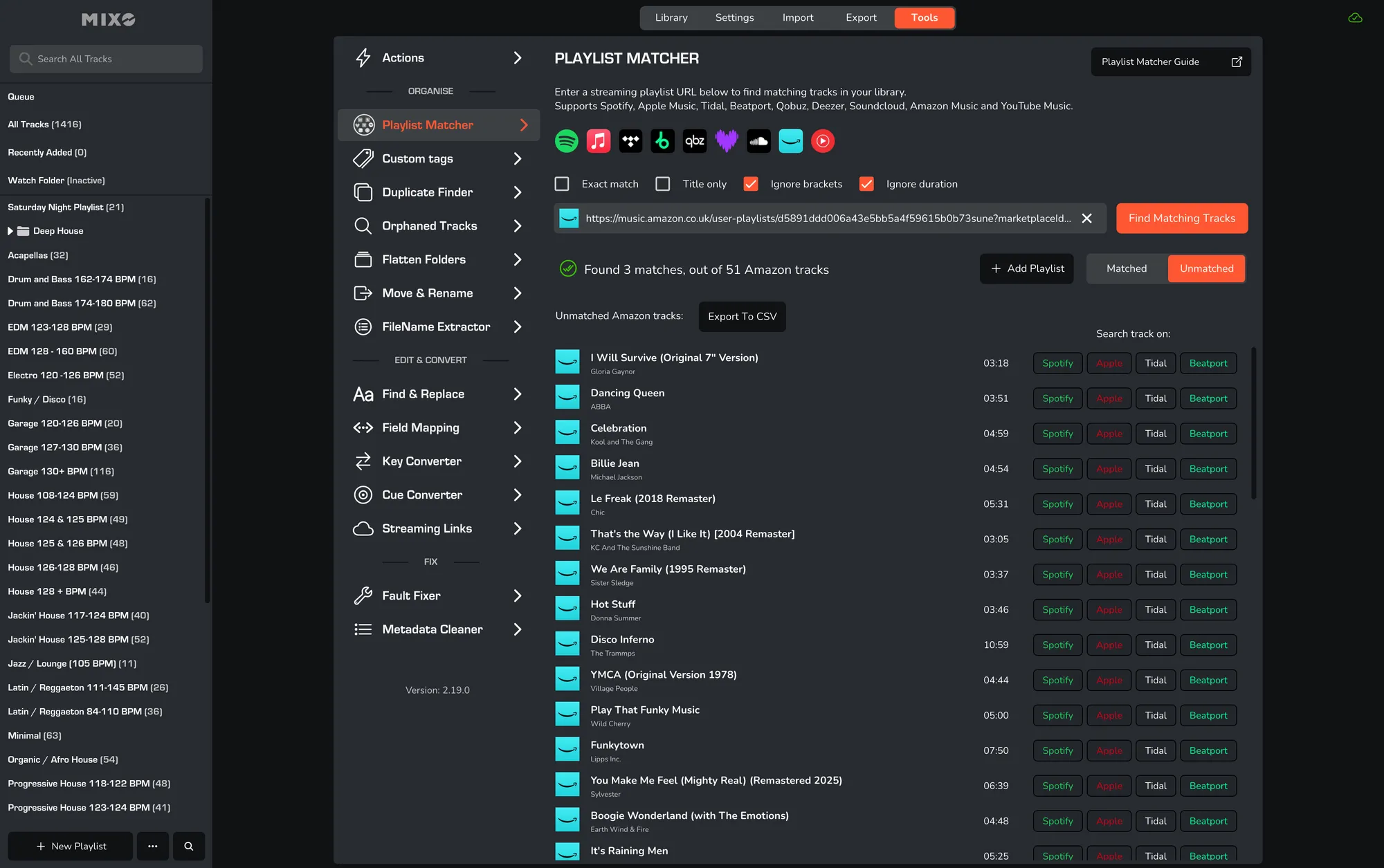
Task: Expand the Actions section chevron
Action: point(518,58)
